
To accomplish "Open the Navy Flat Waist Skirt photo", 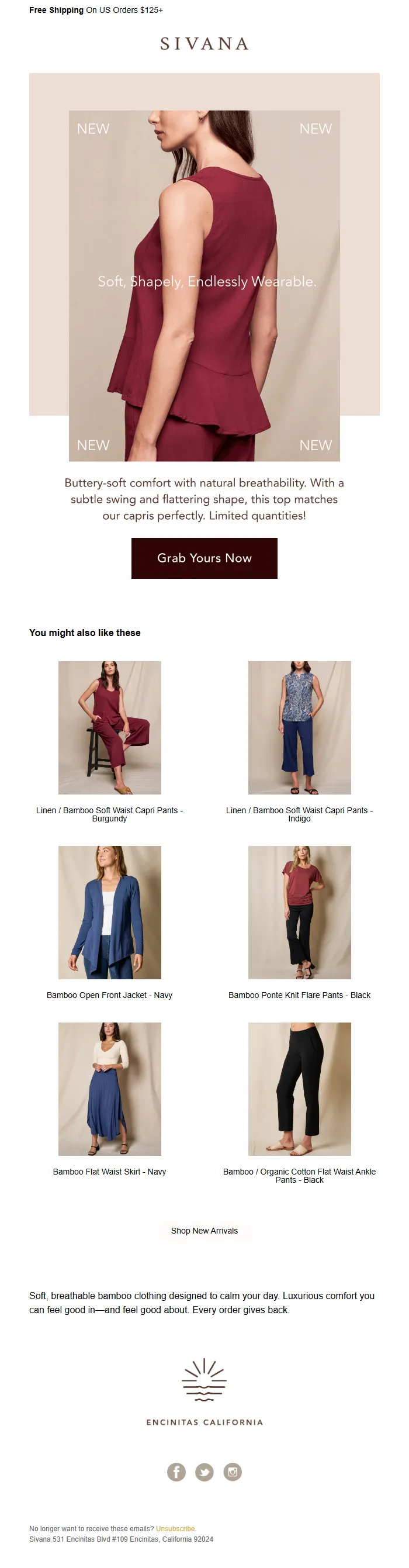I will pyautogui.click(x=110, y=1089).
